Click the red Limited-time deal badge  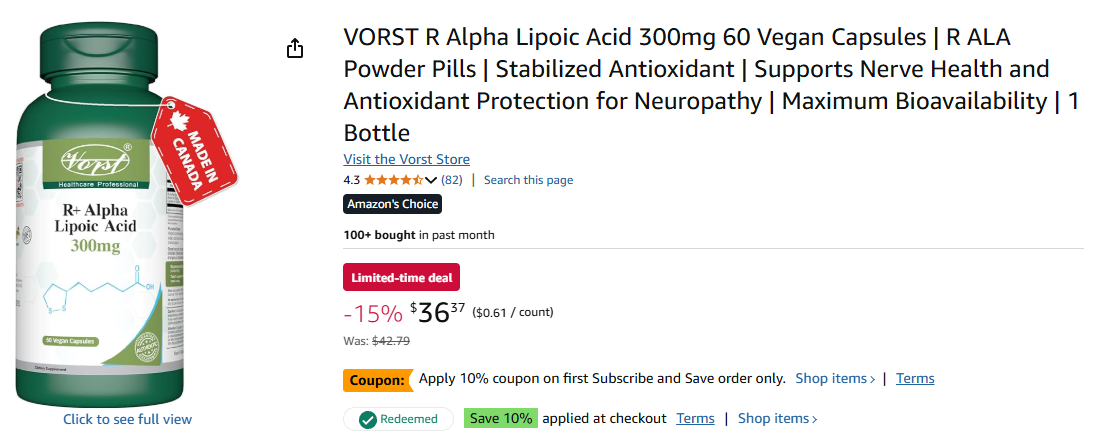(401, 277)
